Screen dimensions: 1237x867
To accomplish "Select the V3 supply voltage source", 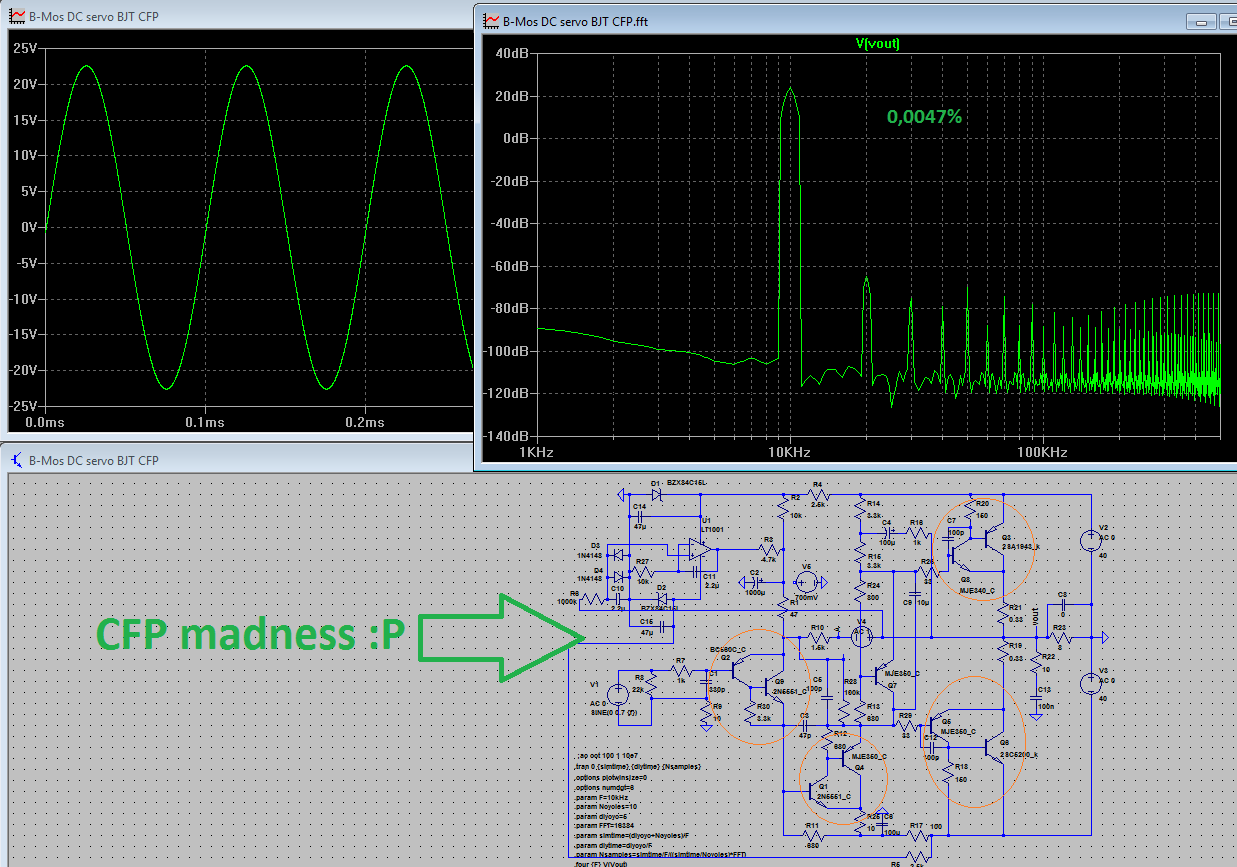I will (x=1091, y=684).
